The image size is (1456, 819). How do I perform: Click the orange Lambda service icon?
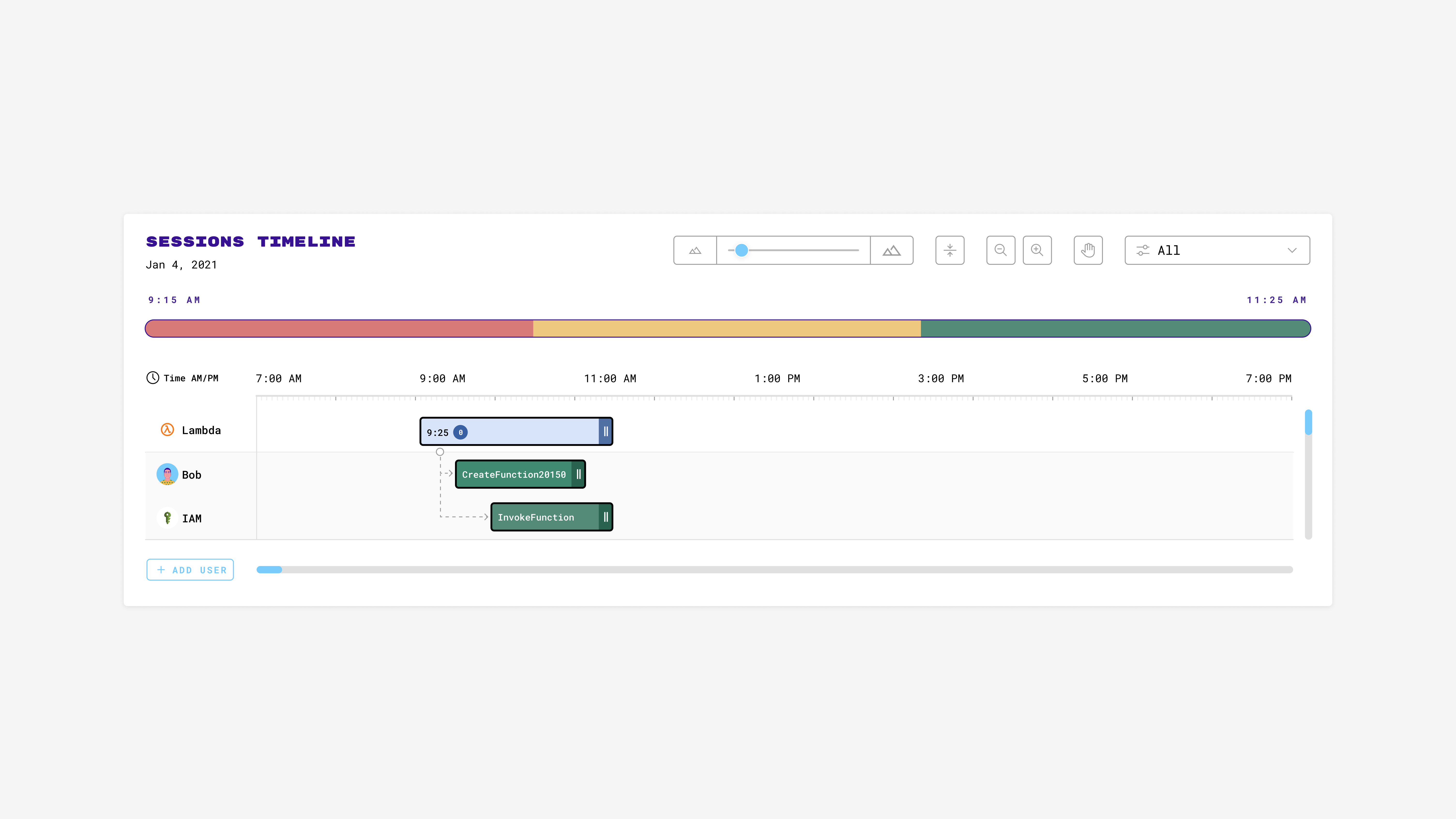pos(167,430)
